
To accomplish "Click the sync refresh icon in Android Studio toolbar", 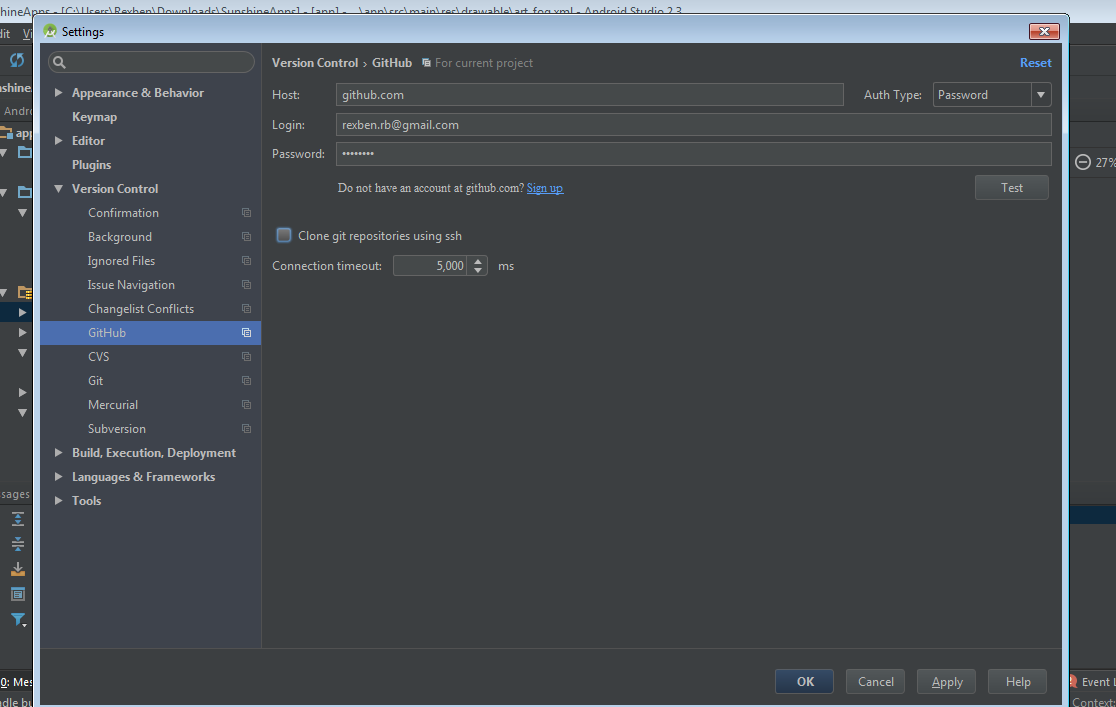I will coord(17,61).
